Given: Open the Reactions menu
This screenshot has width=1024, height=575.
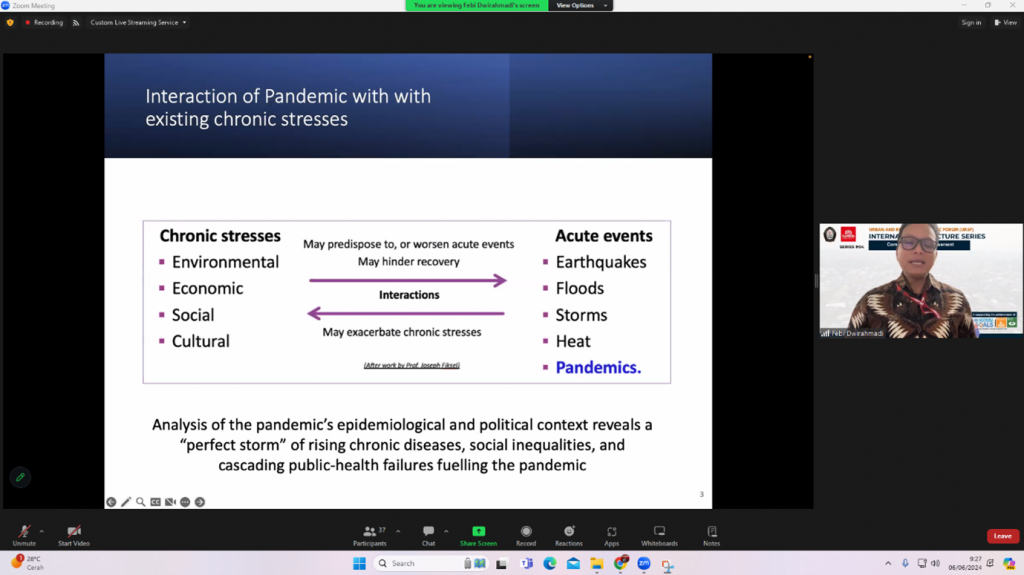Looking at the screenshot, I should [568, 533].
